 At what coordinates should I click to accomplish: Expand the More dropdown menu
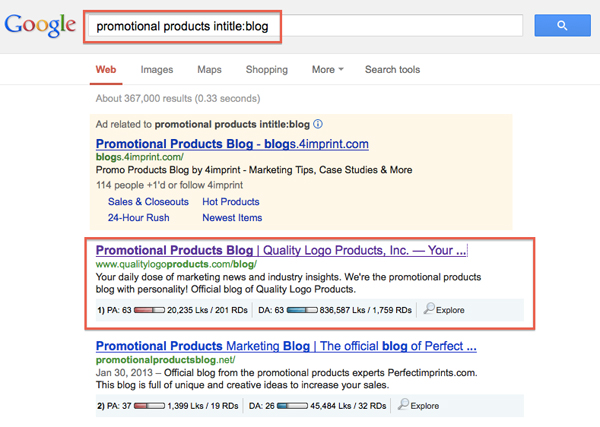[327, 70]
